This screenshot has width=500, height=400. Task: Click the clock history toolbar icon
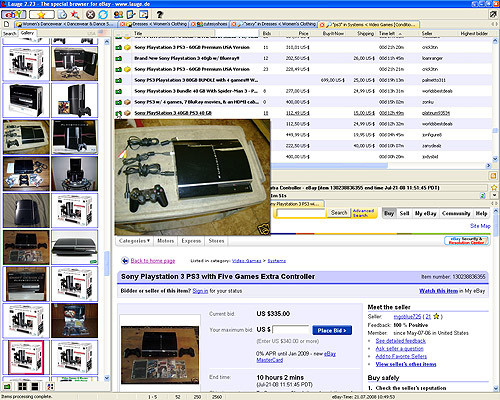[x=62, y=15]
